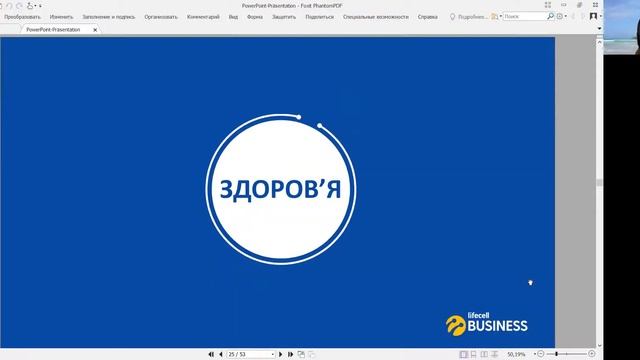The height and width of the screenshot is (360, 640).
Task: Expand the user account dropdown arrow
Action: (x=600, y=16)
